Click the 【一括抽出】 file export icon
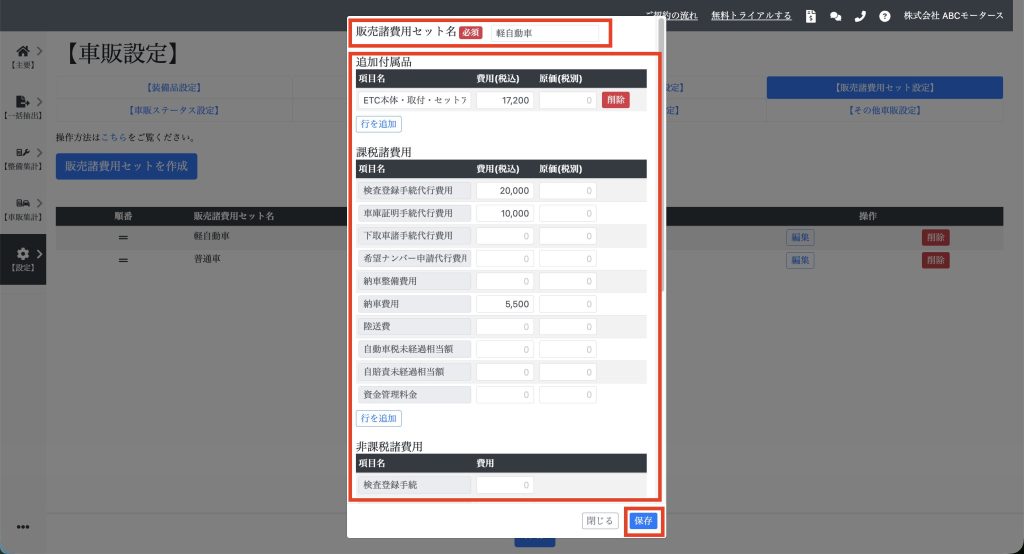 pos(22,102)
